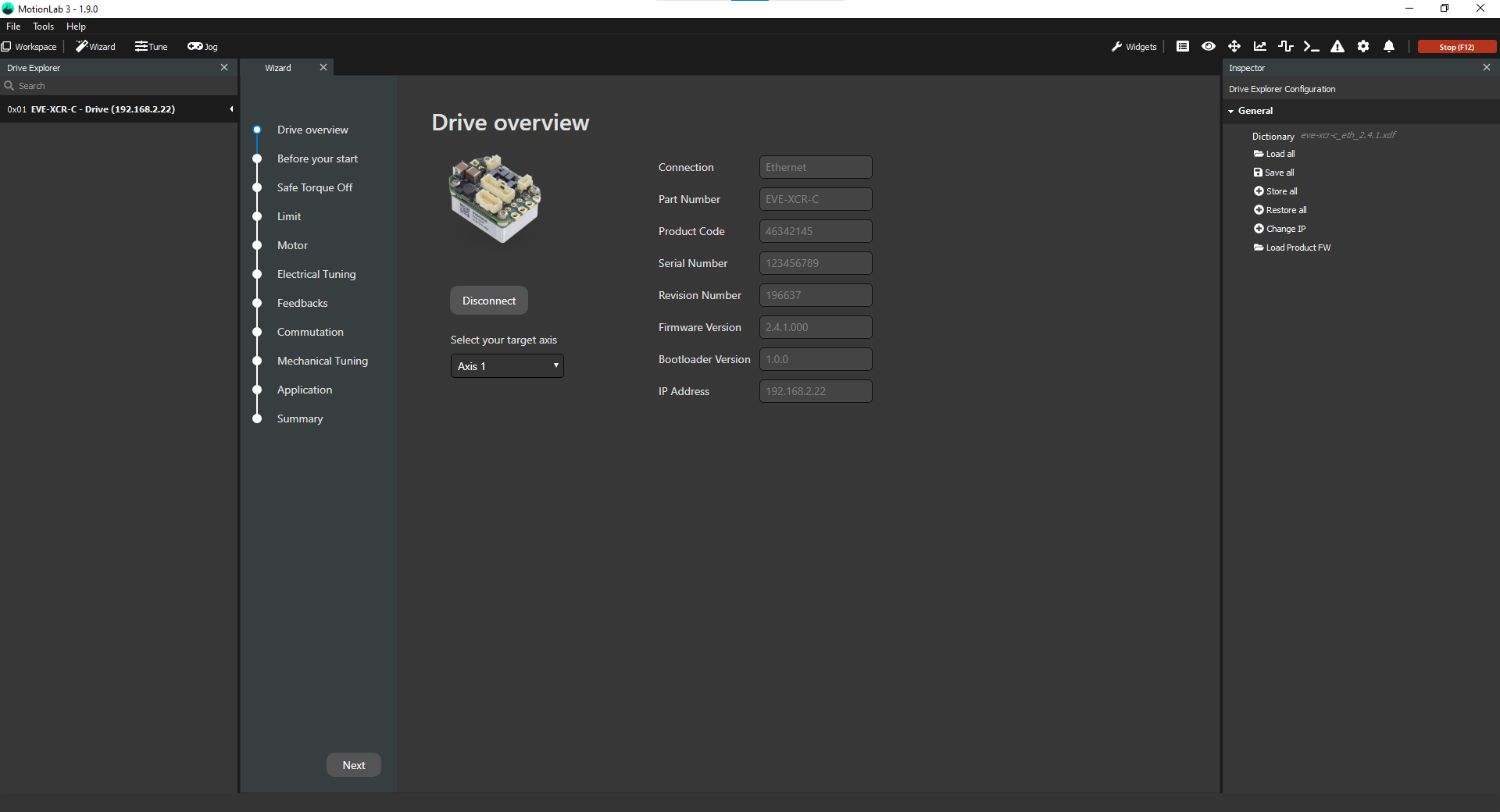The height and width of the screenshot is (812, 1500).
Task: Click the eye watcher icon
Action: point(1209,47)
